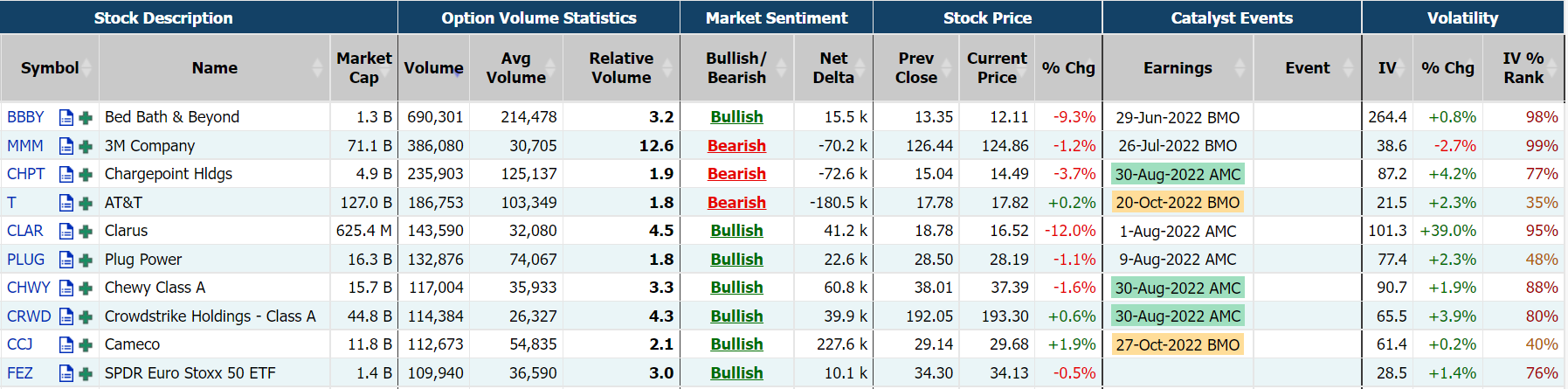
Task: Sort by Avg Volume using its arrows
Action: tap(550, 68)
